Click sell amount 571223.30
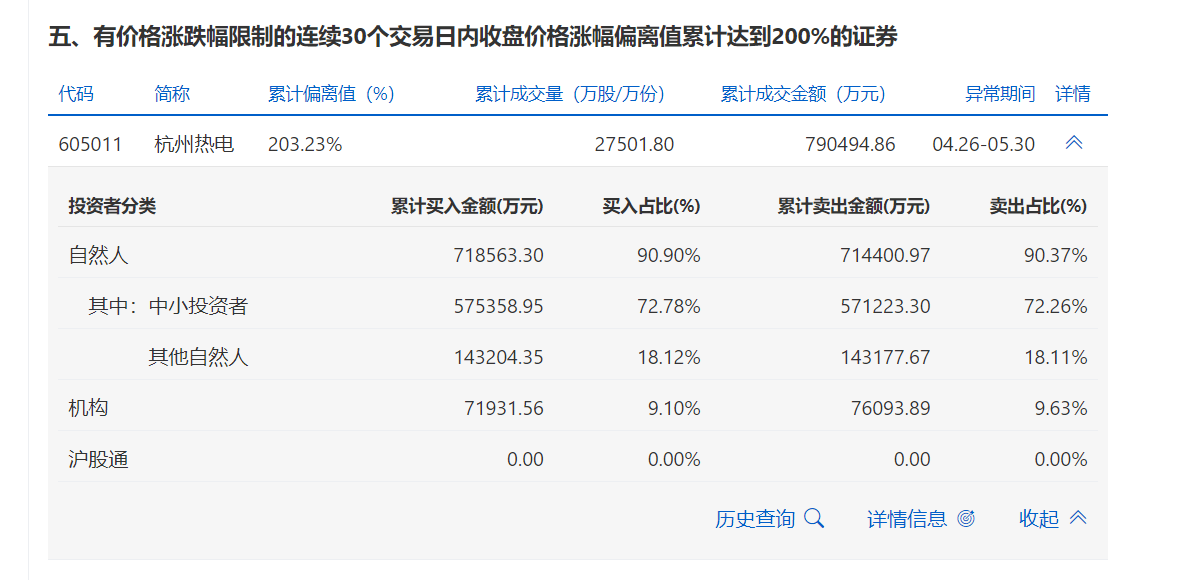Viewport: 1179px width, 580px height. tap(887, 307)
